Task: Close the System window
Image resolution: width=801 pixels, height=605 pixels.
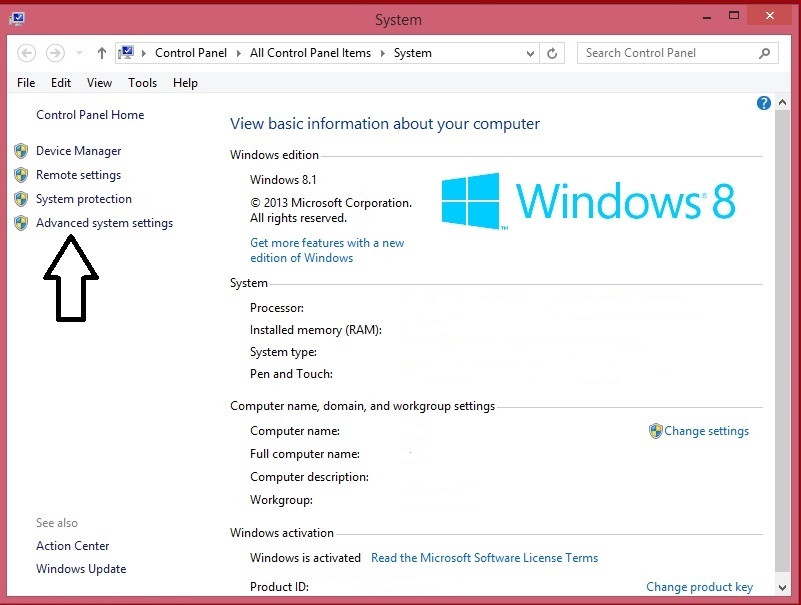Action: pyautogui.click(x=770, y=16)
